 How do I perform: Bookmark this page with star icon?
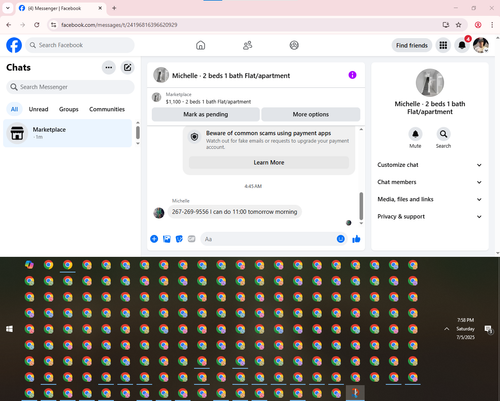pos(459,25)
